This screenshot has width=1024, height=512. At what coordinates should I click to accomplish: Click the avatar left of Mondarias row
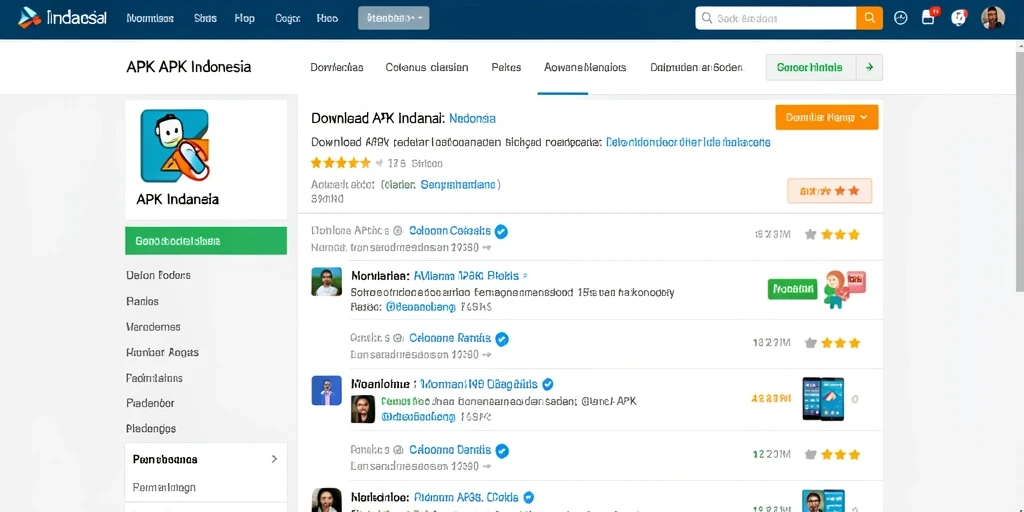point(327,281)
